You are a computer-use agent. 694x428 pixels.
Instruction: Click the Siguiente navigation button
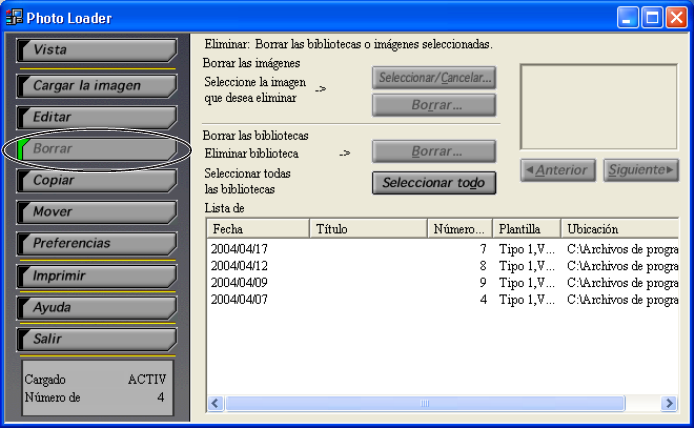tap(641, 170)
